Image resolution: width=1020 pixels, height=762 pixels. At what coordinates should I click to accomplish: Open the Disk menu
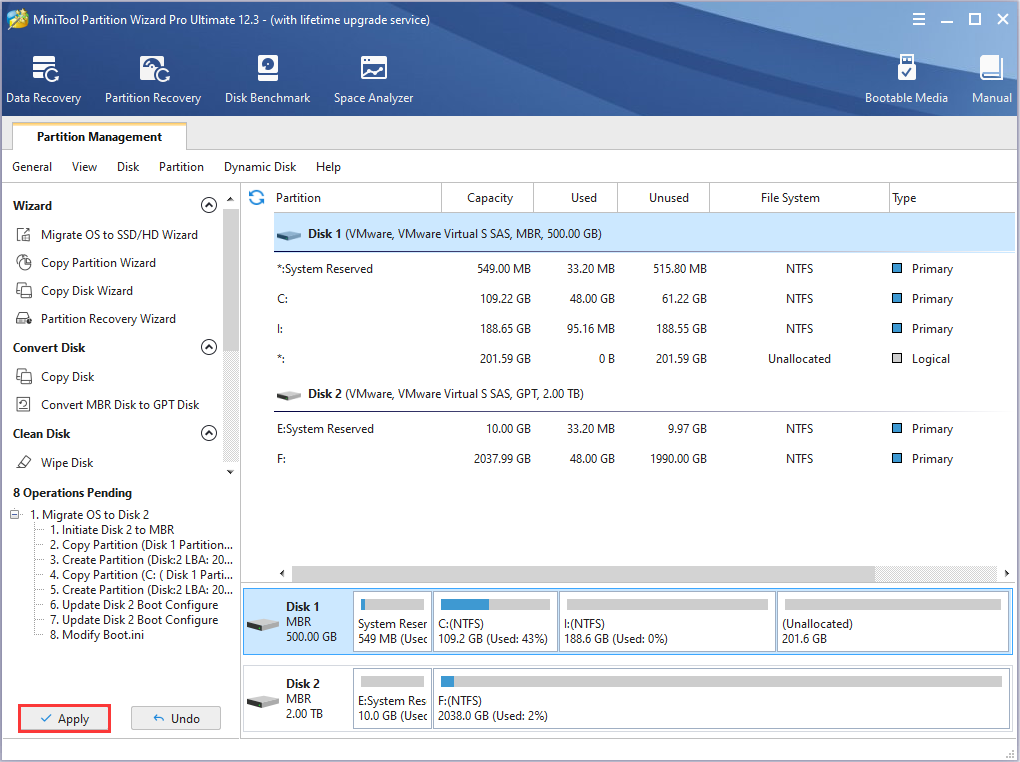pyautogui.click(x=128, y=167)
